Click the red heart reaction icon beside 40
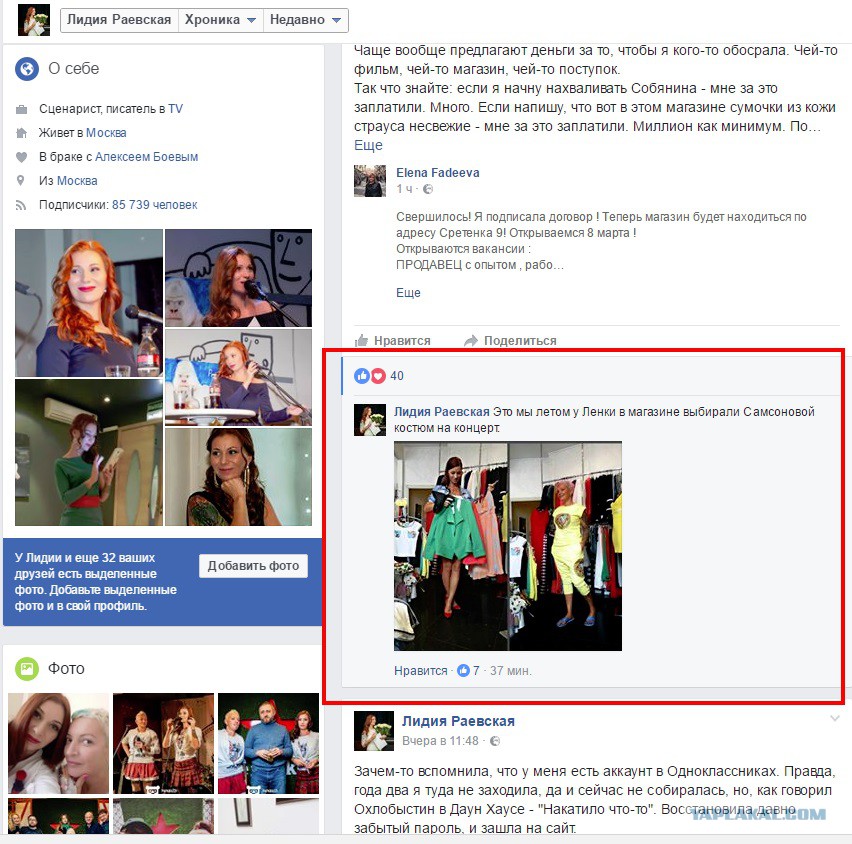The image size is (852, 844). coord(378,376)
